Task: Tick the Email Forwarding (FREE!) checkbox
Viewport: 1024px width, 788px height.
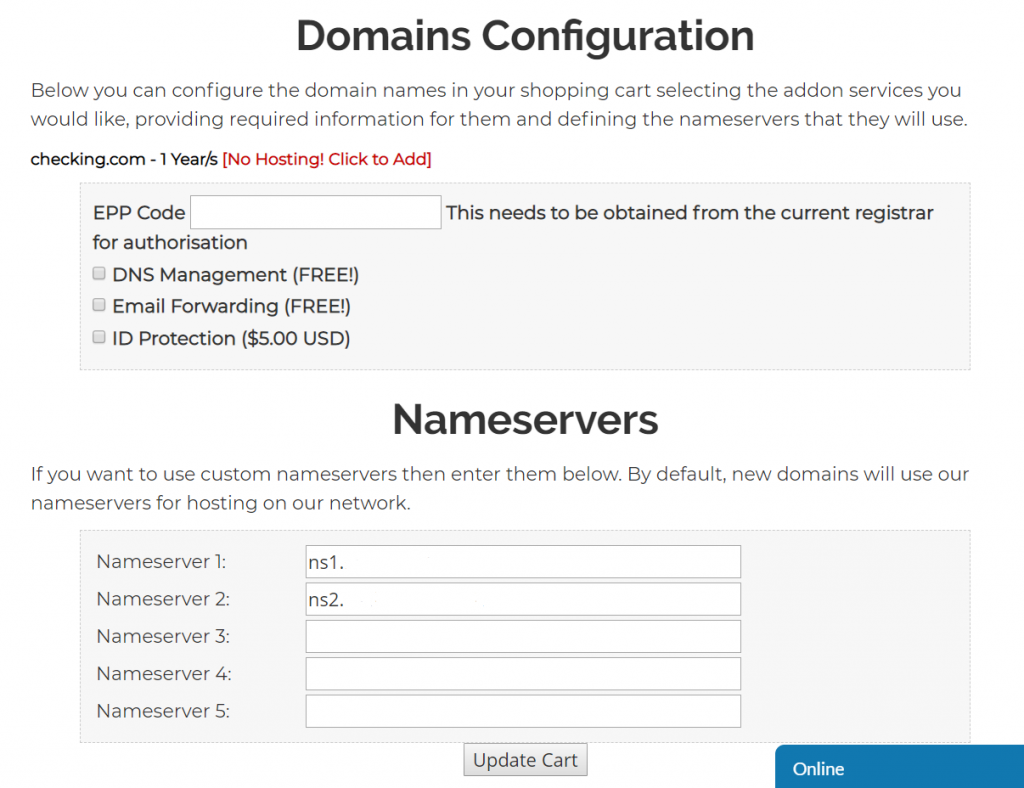Action: (99, 305)
